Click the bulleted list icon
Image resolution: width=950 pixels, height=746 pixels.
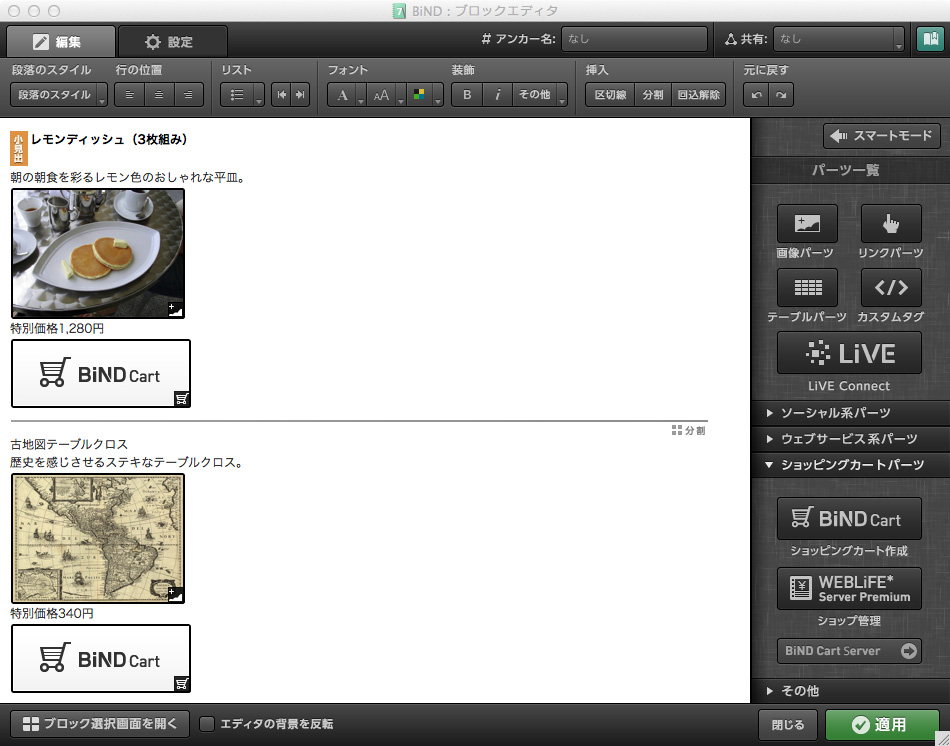[x=237, y=95]
